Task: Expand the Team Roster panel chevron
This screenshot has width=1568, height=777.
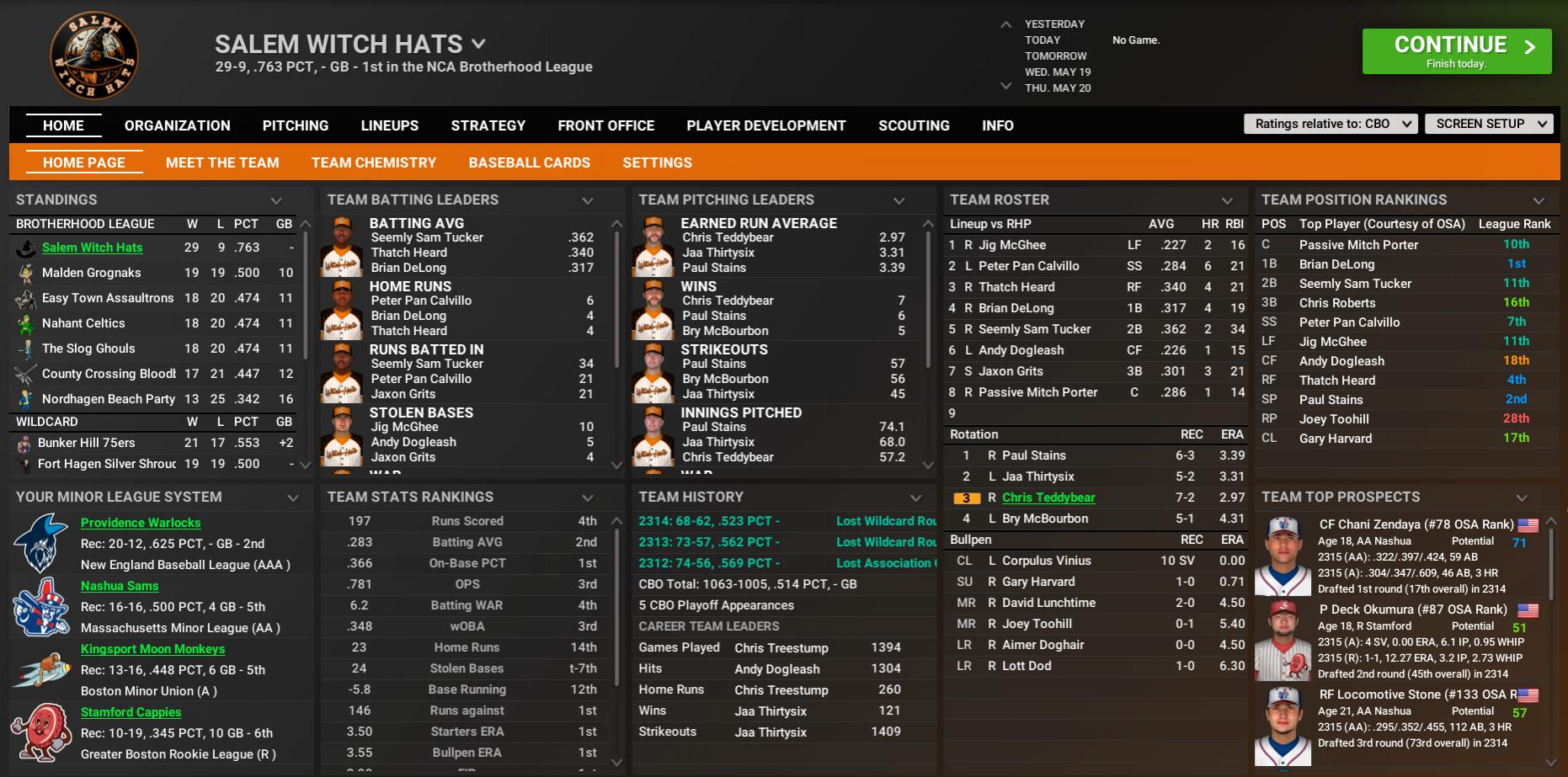Action: tap(1227, 200)
